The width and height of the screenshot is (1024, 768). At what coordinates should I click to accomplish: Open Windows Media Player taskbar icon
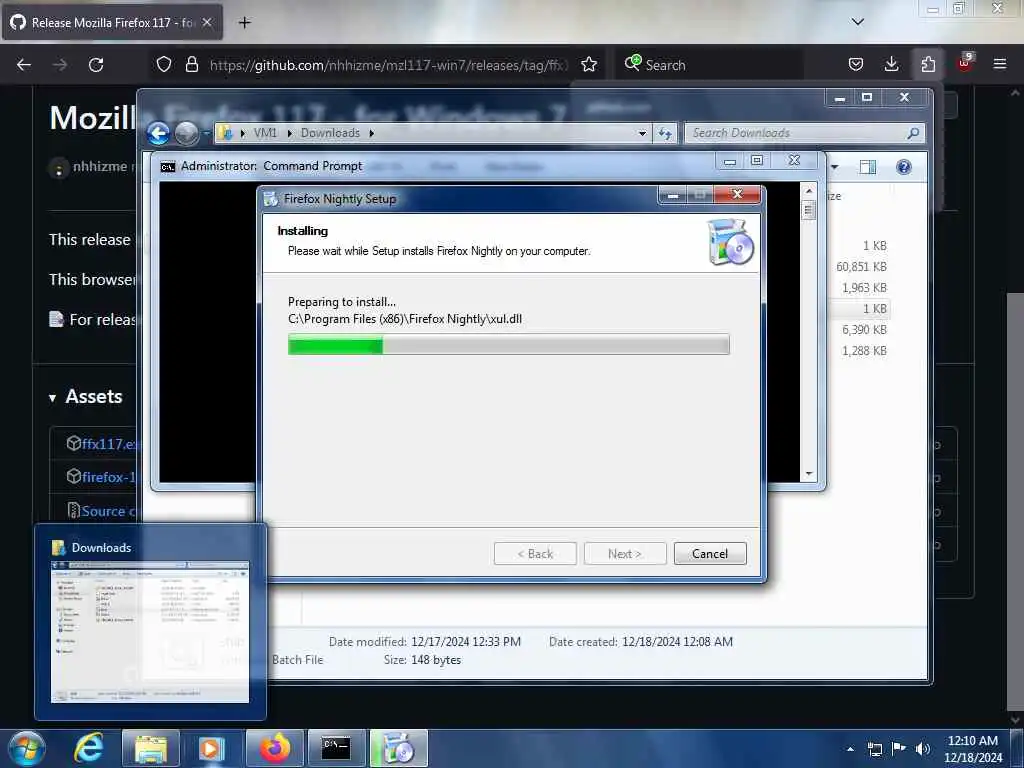212,748
